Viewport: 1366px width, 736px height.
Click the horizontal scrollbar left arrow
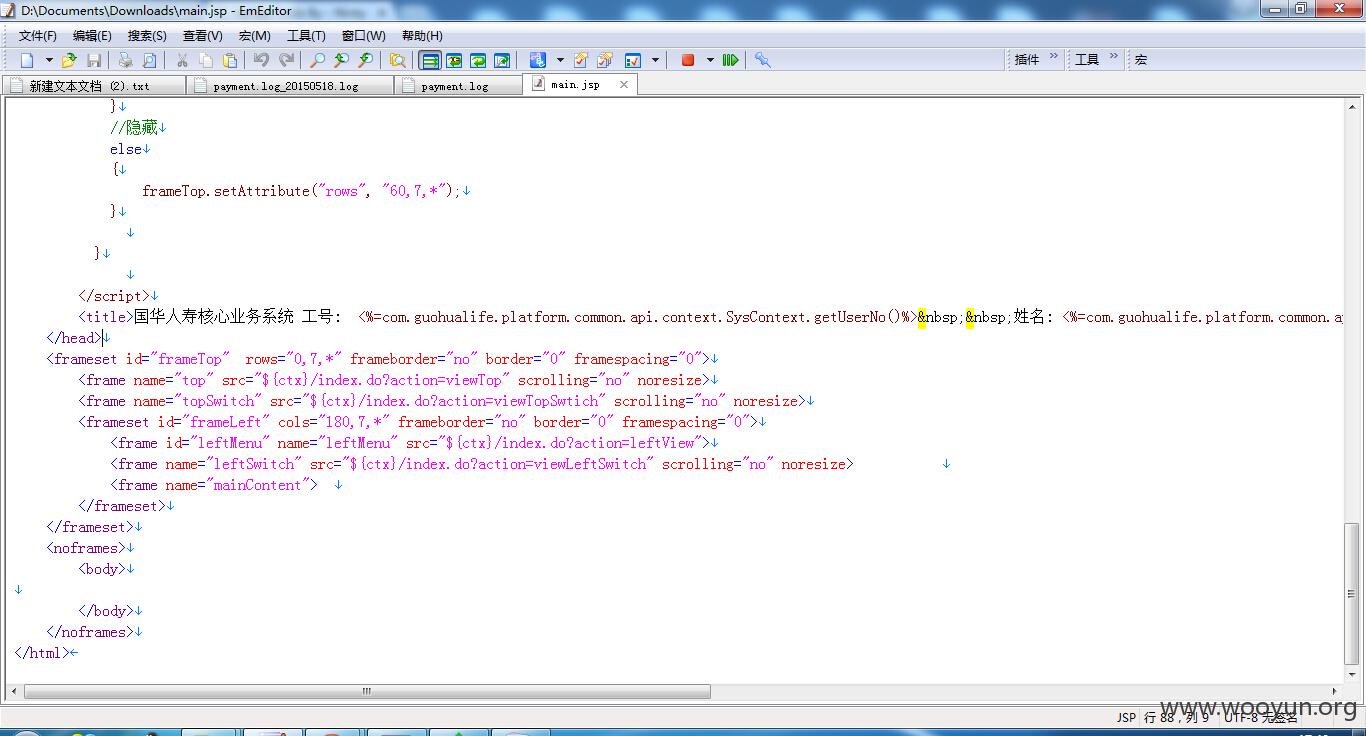pyautogui.click(x=13, y=691)
